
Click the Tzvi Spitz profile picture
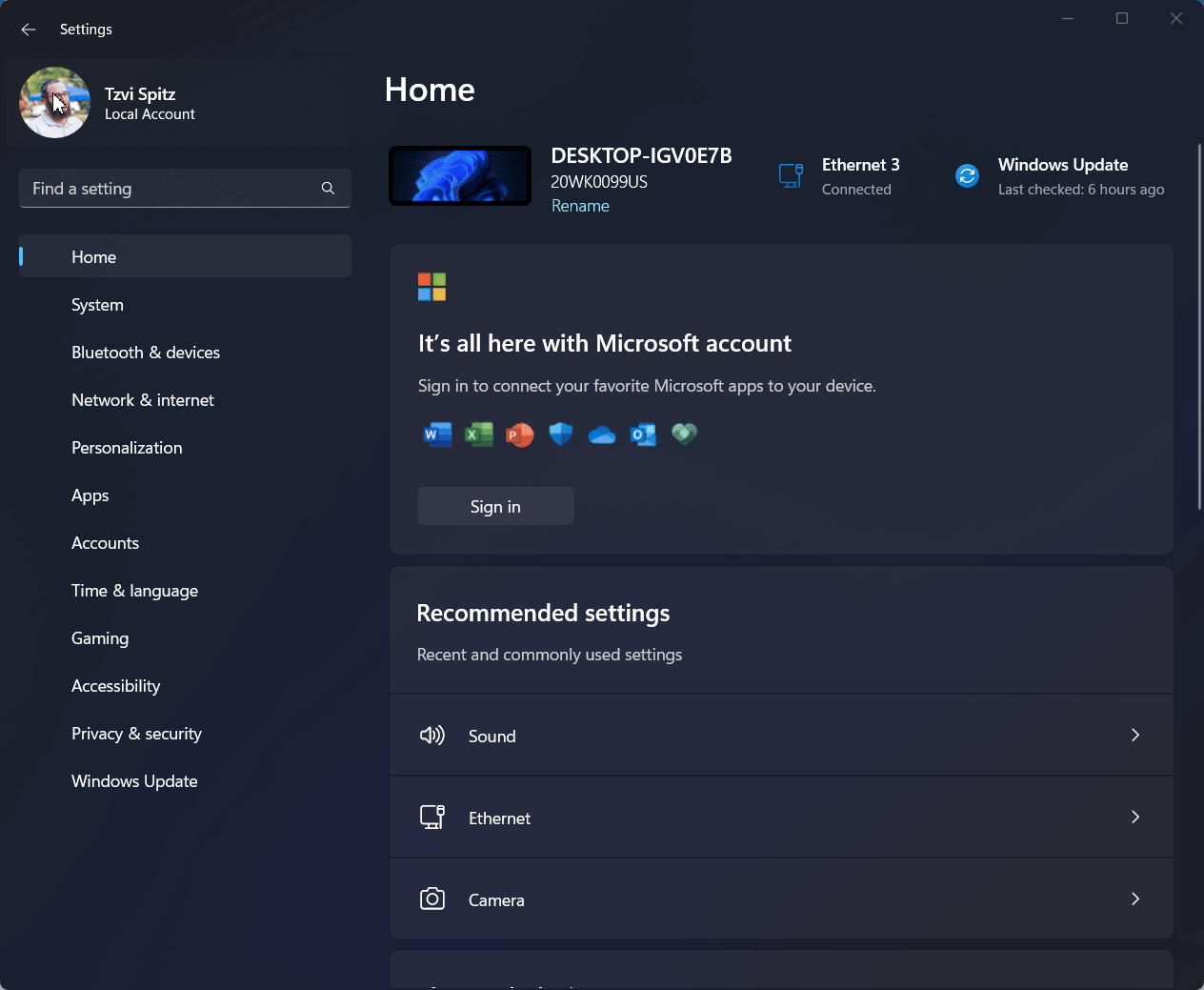[54, 103]
